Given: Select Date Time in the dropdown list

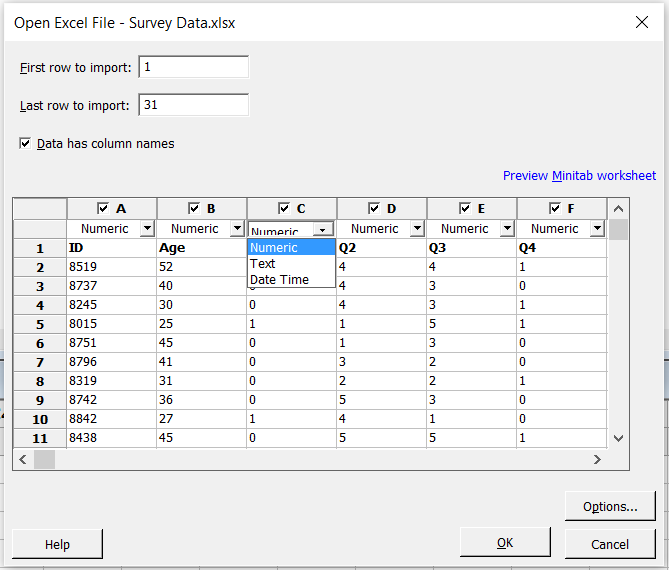Looking at the screenshot, I should pos(279,280).
